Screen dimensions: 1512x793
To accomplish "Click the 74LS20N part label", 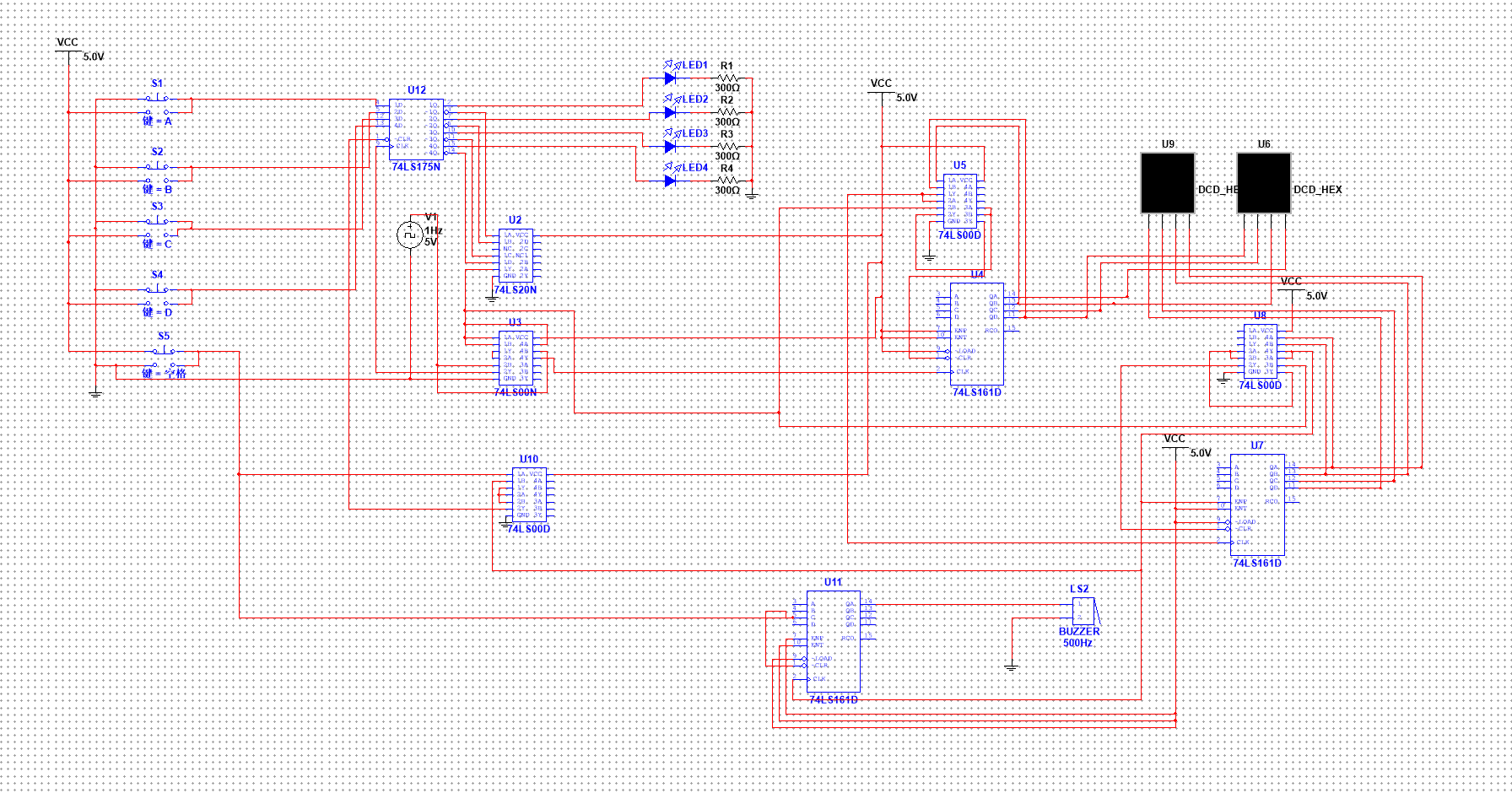I will click(x=516, y=289).
